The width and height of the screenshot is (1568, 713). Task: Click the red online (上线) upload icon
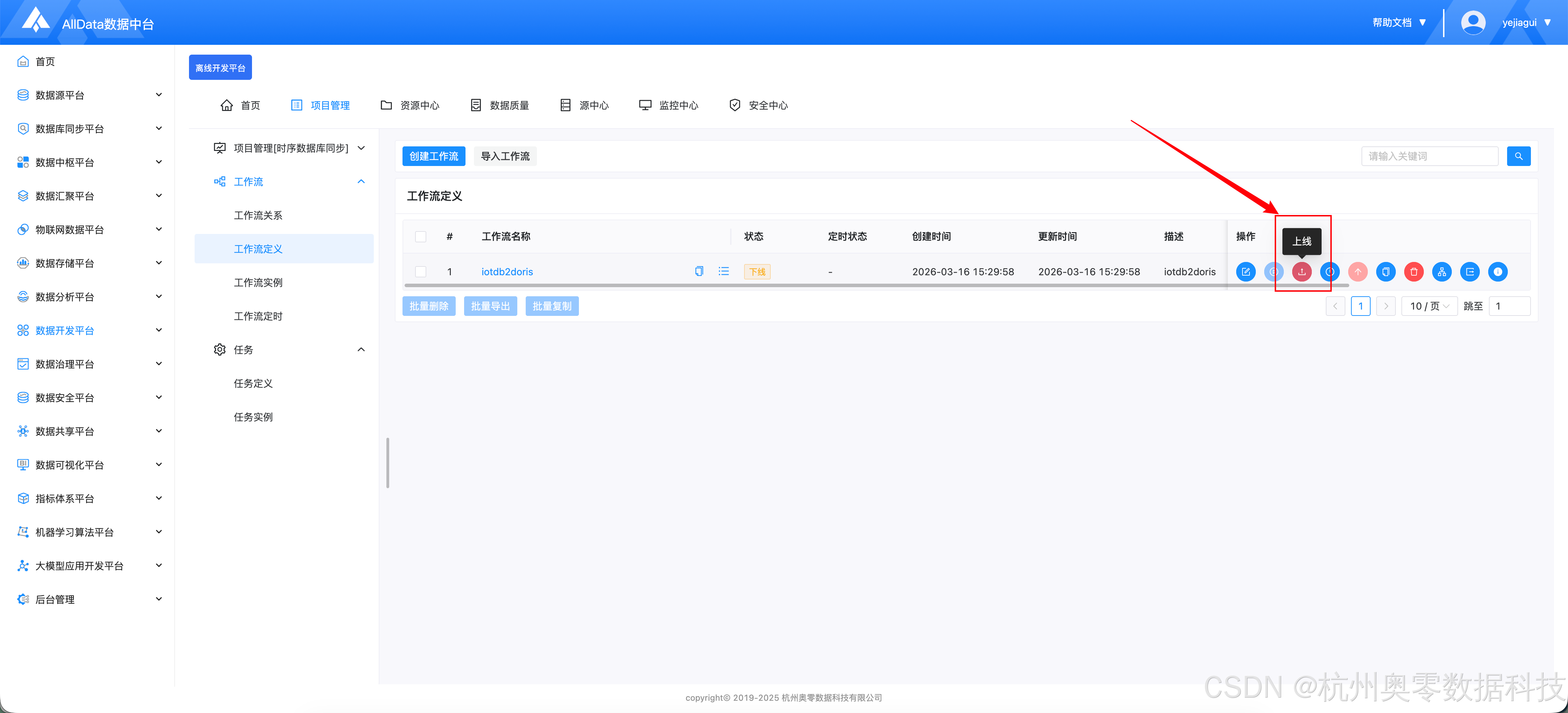[x=1301, y=271]
